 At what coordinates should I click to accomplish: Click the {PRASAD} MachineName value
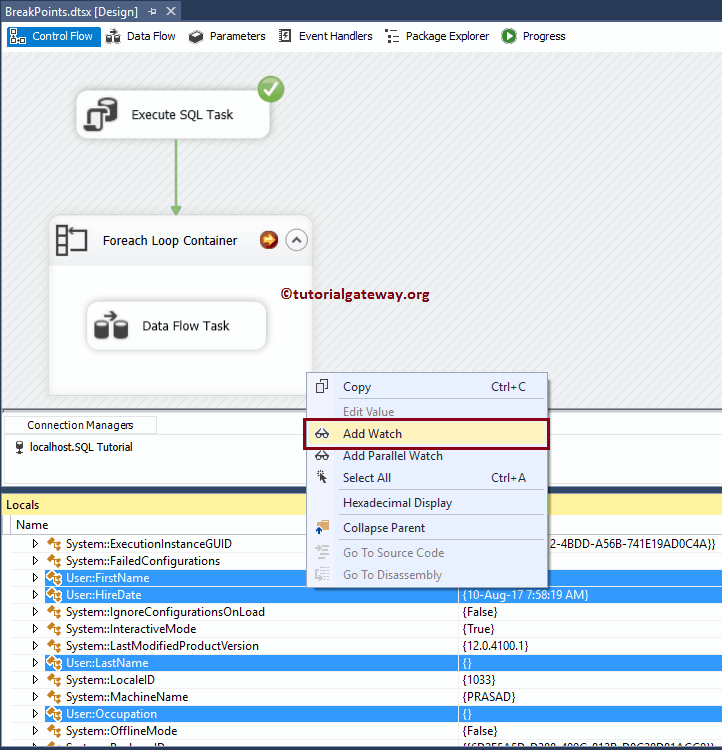point(489,697)
